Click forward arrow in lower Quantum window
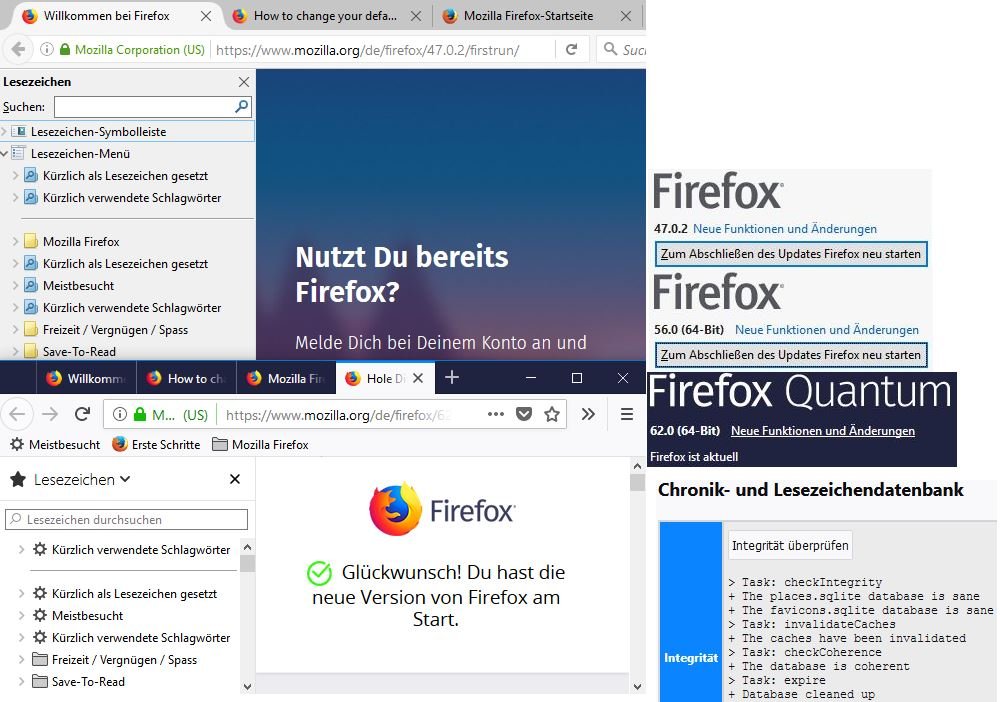Viewport: 1000px width, 702px height. click(x=50, y=414)
